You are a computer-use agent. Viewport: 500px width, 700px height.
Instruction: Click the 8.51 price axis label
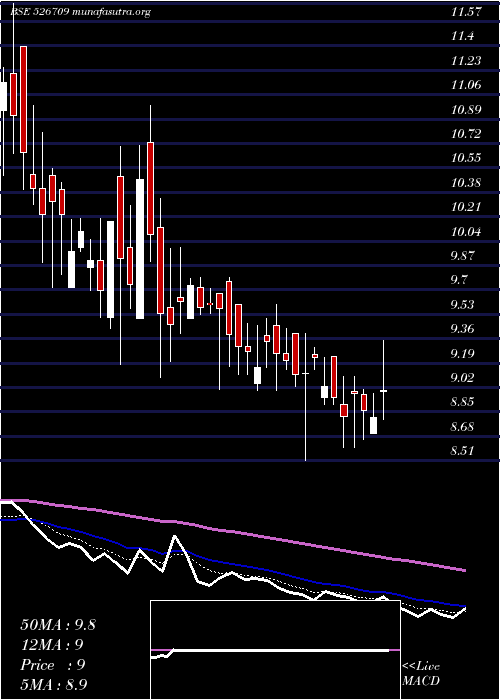pos(462,450)
